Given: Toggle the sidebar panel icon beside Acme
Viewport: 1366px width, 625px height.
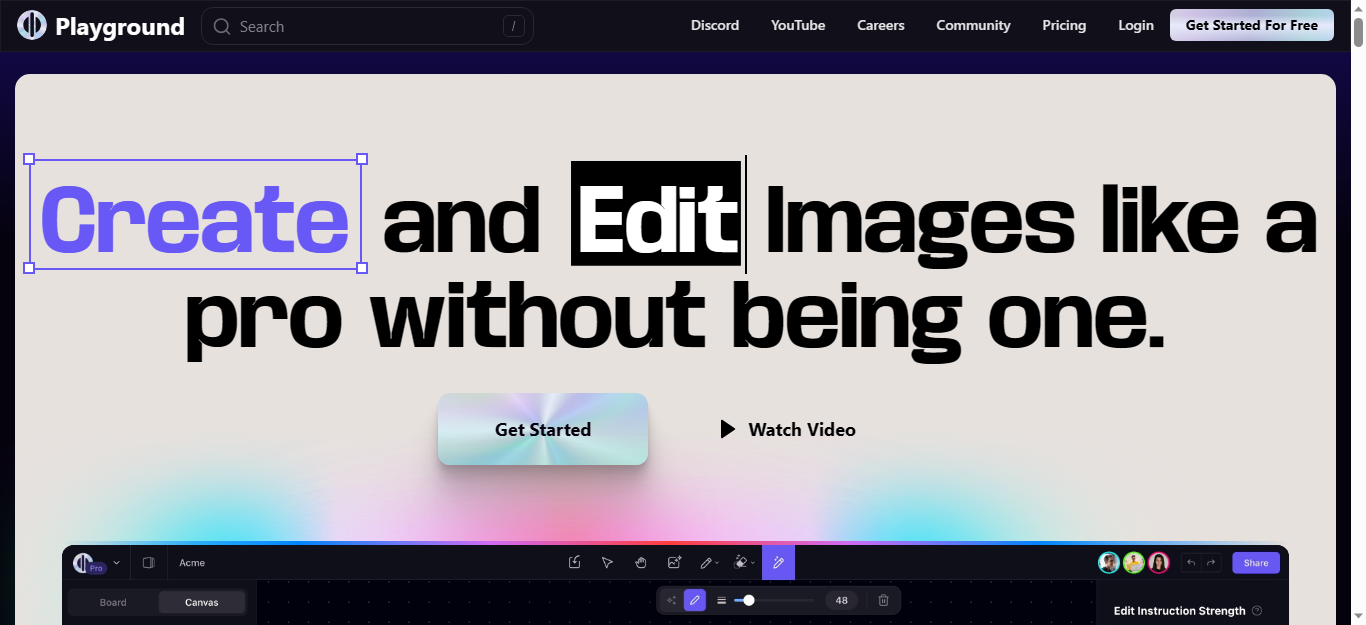Looking at the screenshot, I should point(149,563).
